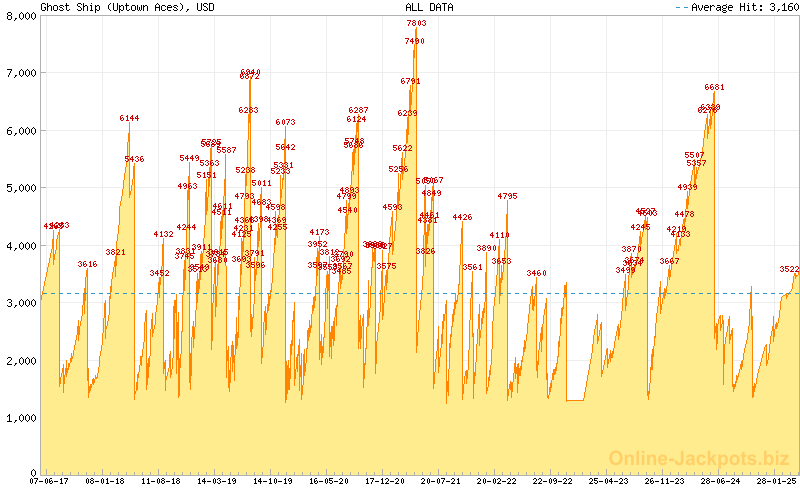
Task: Click the 7490 data label
Action: 414,41
